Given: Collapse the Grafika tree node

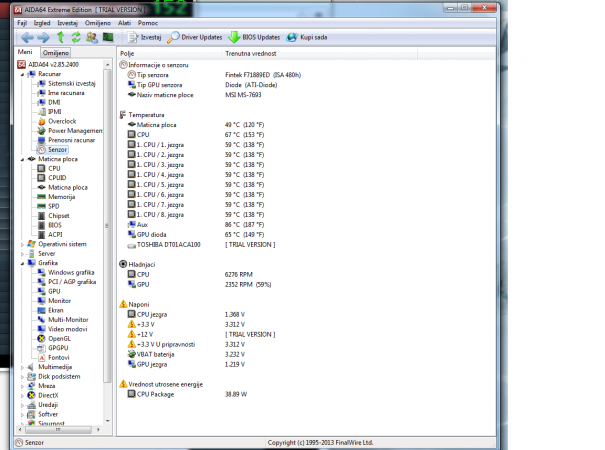Looking at the screenshot, I should pos(22,263).
